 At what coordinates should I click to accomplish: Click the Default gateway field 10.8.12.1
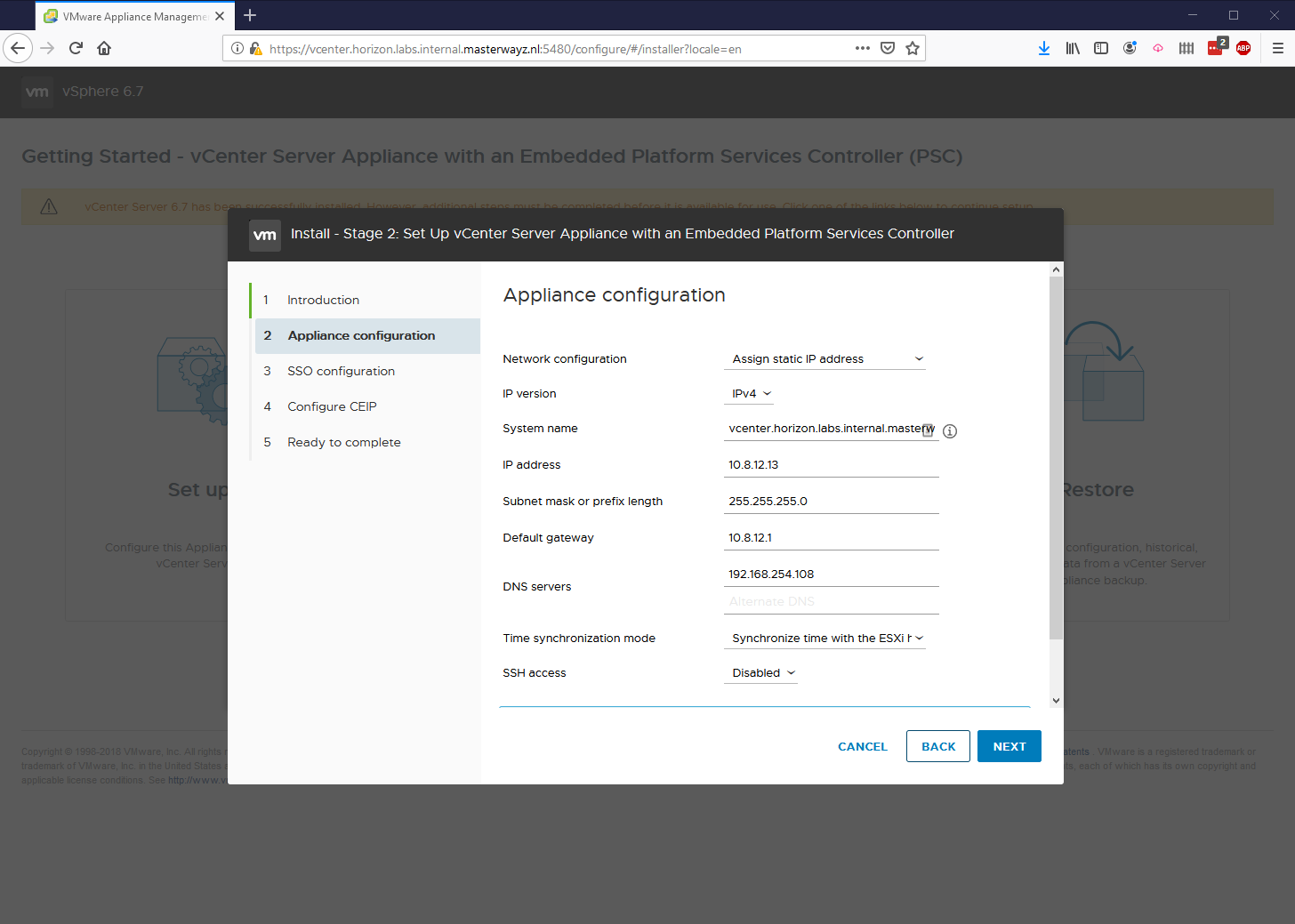[832, 537]
